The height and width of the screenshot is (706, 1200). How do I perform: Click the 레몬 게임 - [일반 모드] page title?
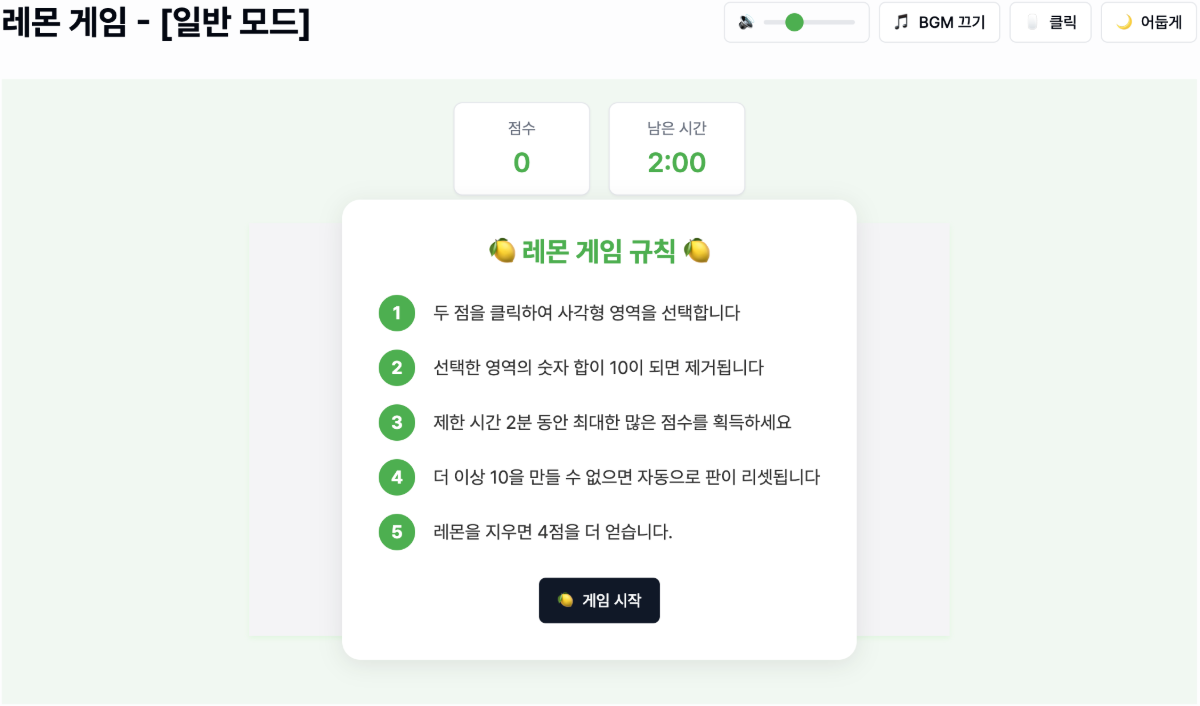pos(156,24)
